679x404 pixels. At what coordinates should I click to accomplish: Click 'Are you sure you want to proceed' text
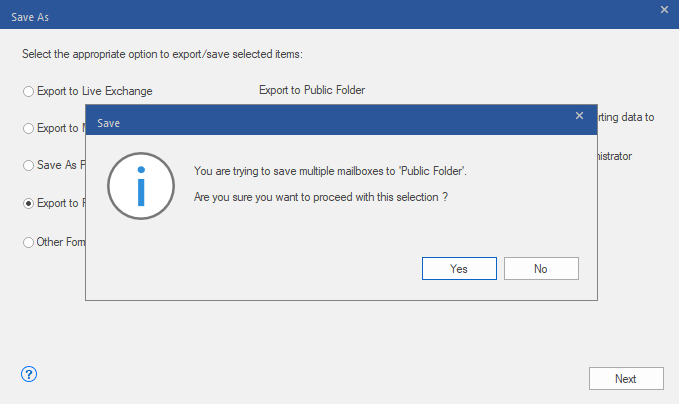click(x=320, y=197)
